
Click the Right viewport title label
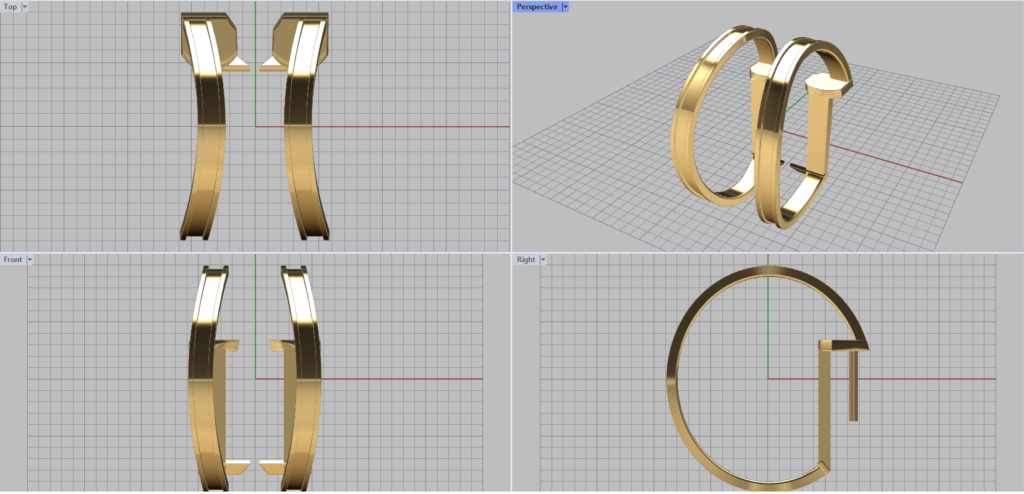[x=526, y=260]
